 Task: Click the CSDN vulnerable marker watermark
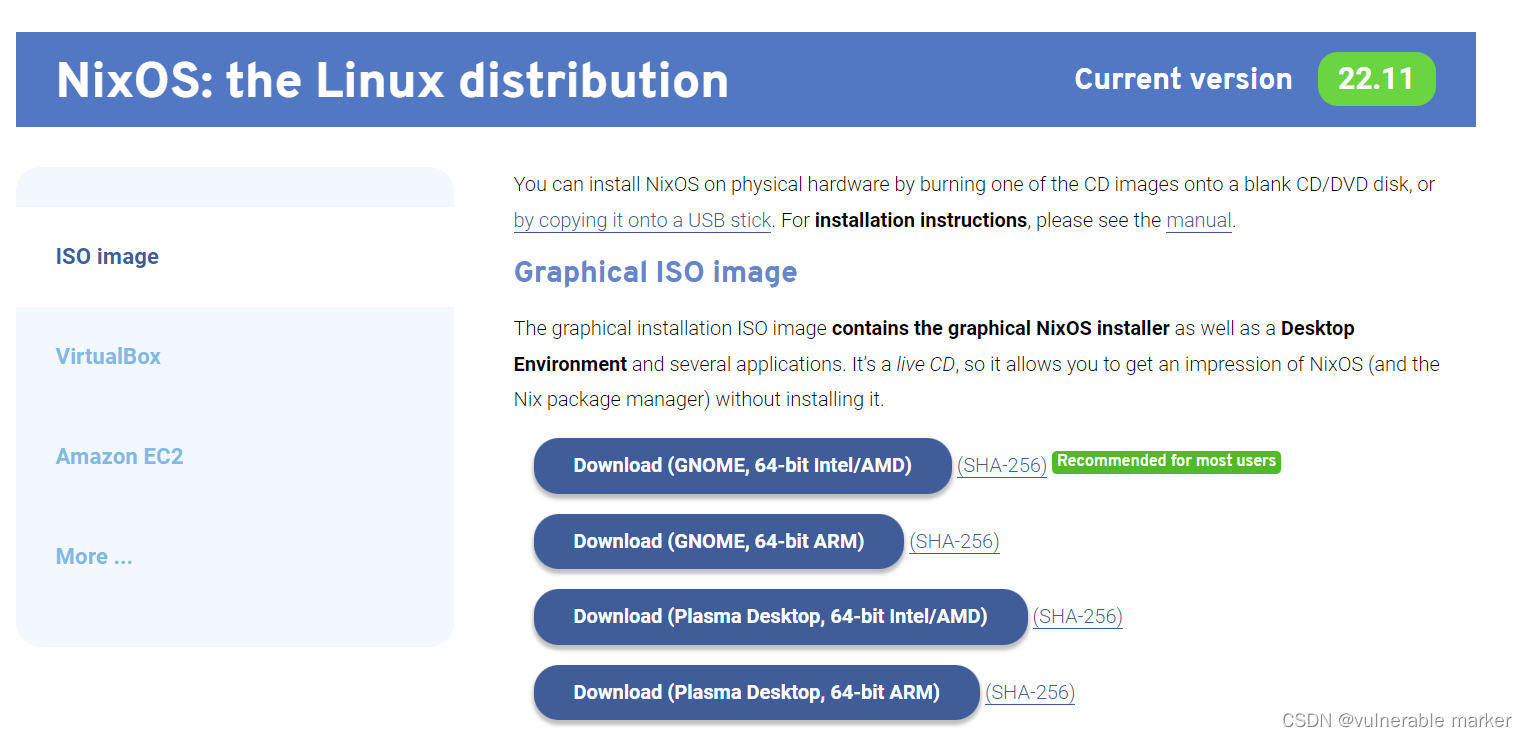pos(1396,720)
